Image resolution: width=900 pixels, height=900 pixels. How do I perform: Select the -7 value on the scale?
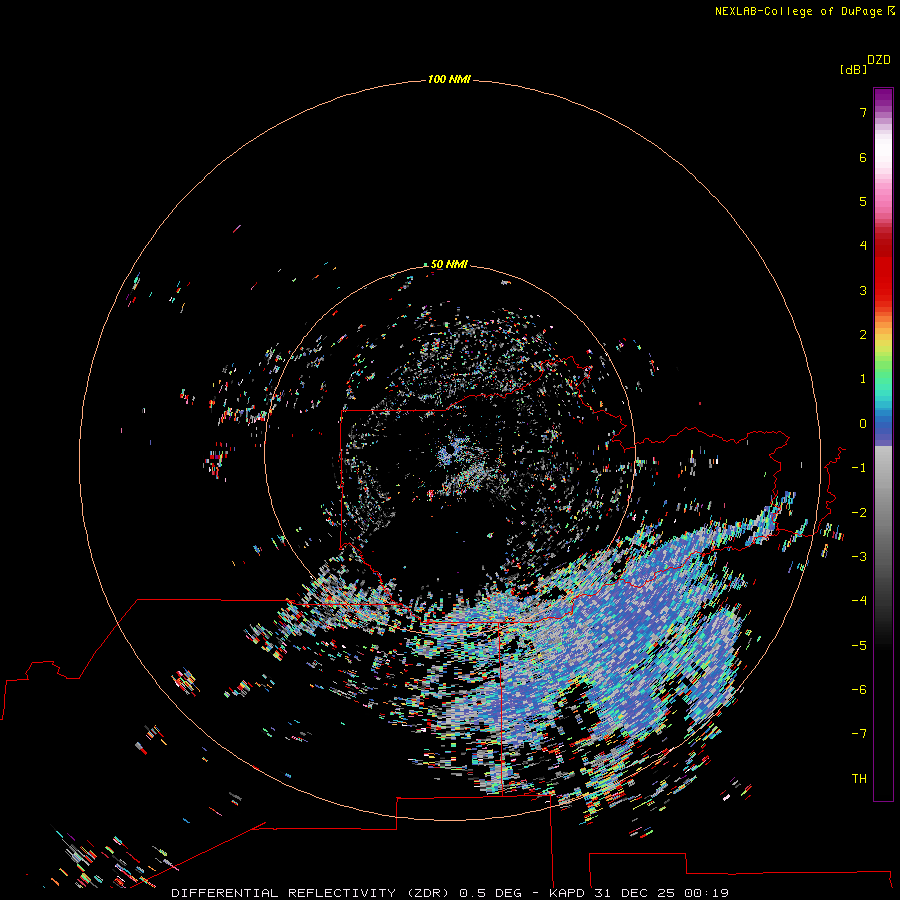click(x=859, y=734)
